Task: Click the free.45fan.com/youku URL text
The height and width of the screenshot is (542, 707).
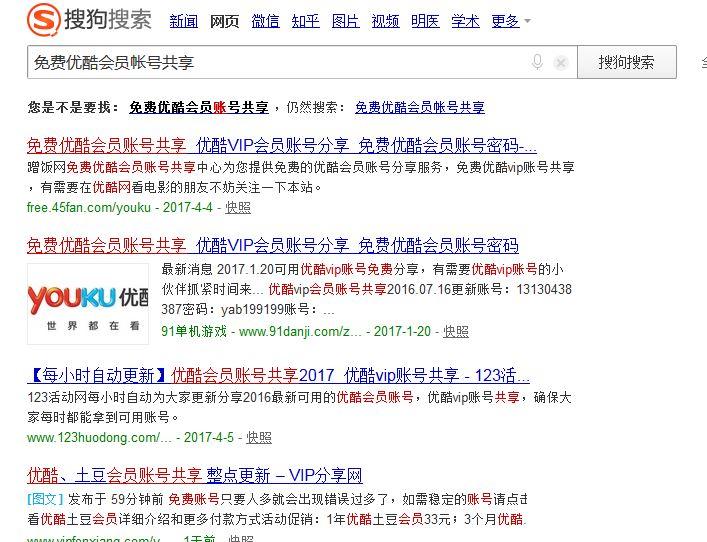Action: 88,207
